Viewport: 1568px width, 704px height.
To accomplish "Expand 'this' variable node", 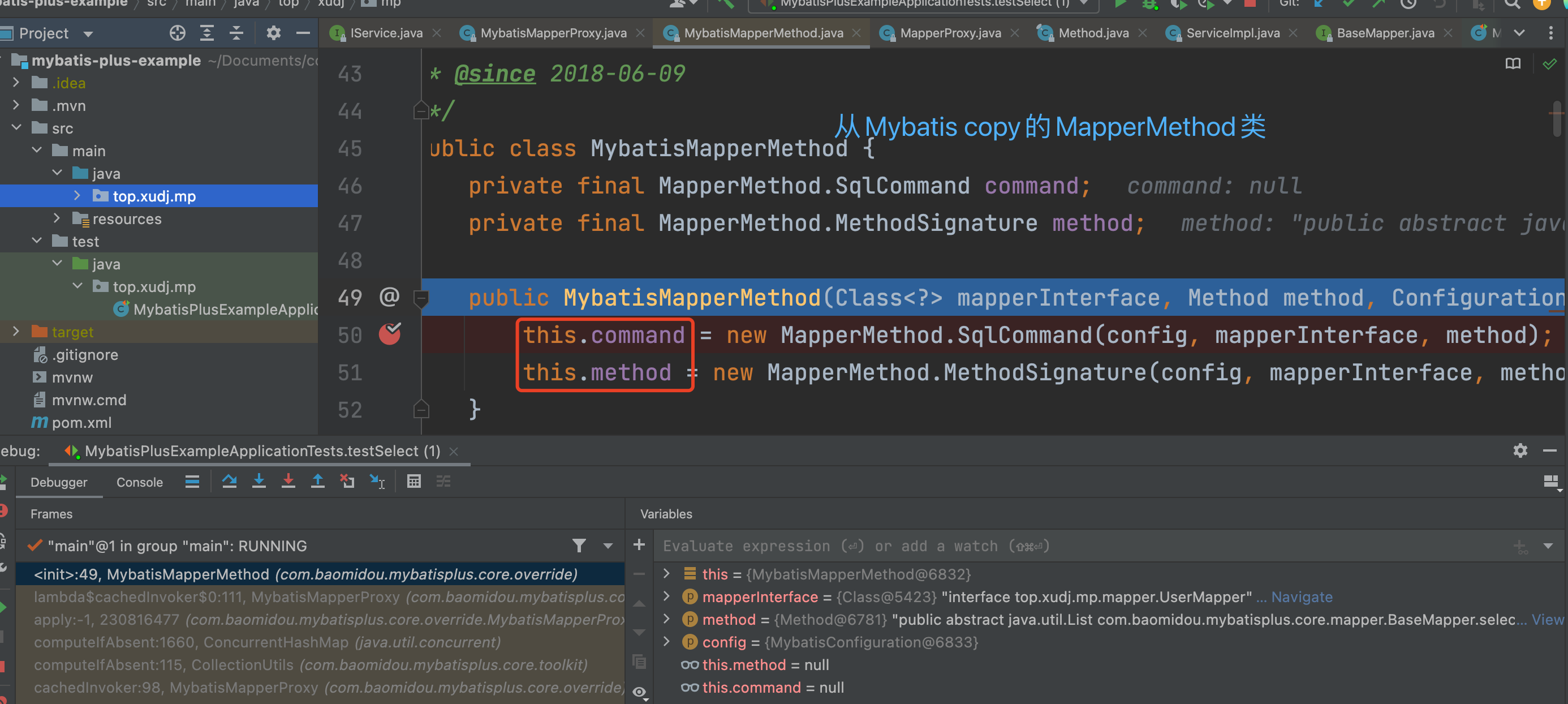I will (666, 573).
